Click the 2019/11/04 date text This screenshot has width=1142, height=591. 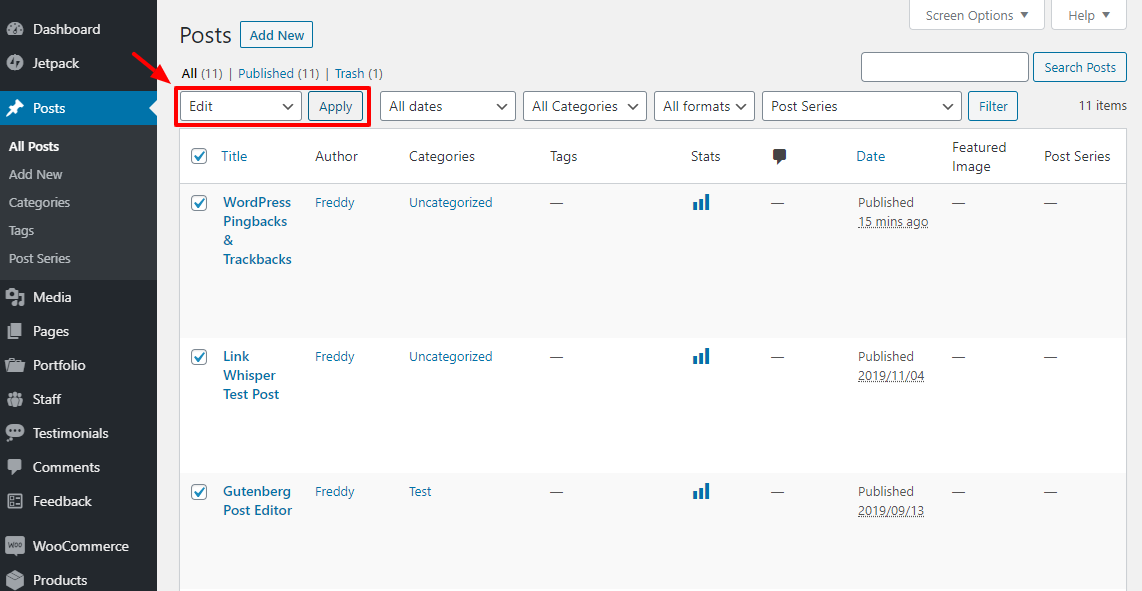coord(891,376)
